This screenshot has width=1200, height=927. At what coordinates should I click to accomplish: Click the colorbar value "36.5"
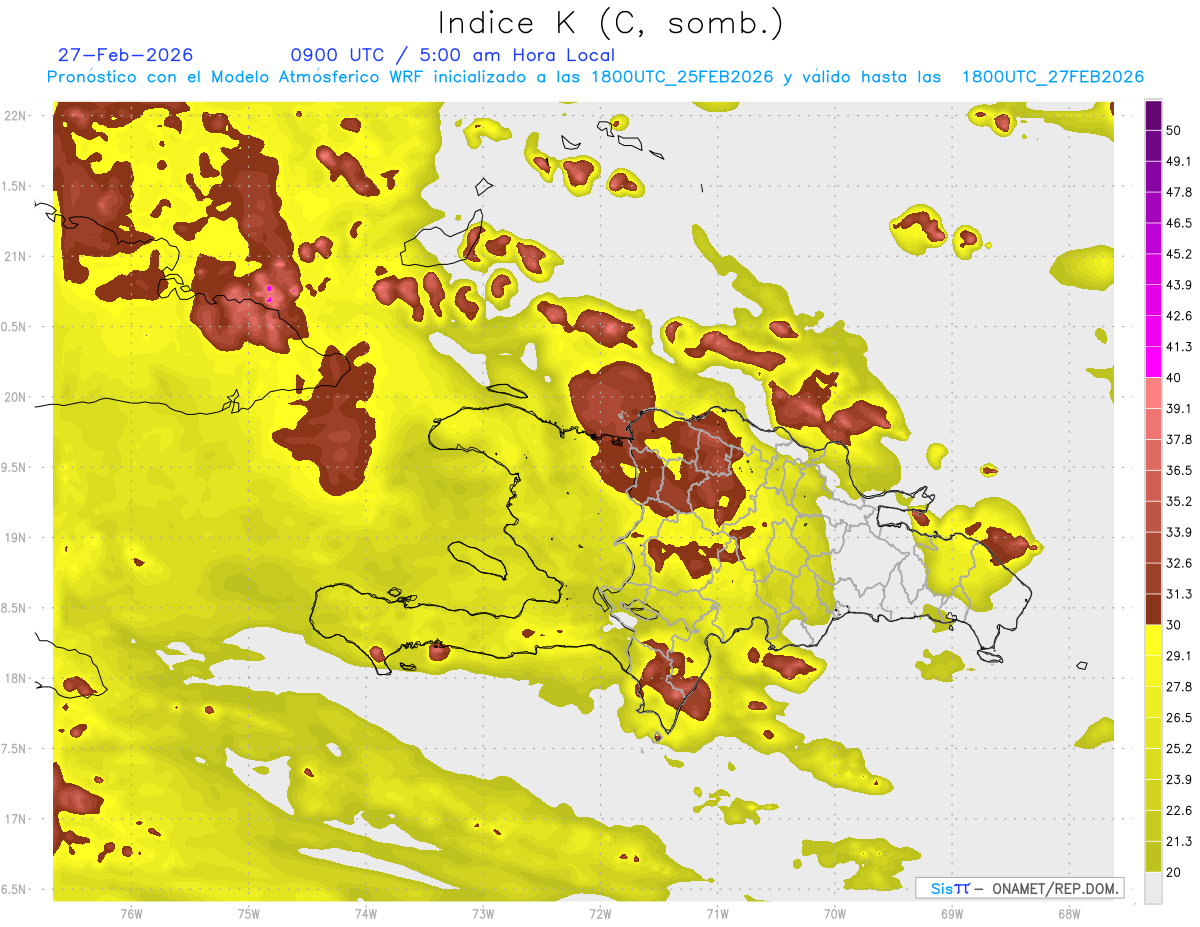click(1179, 470)
